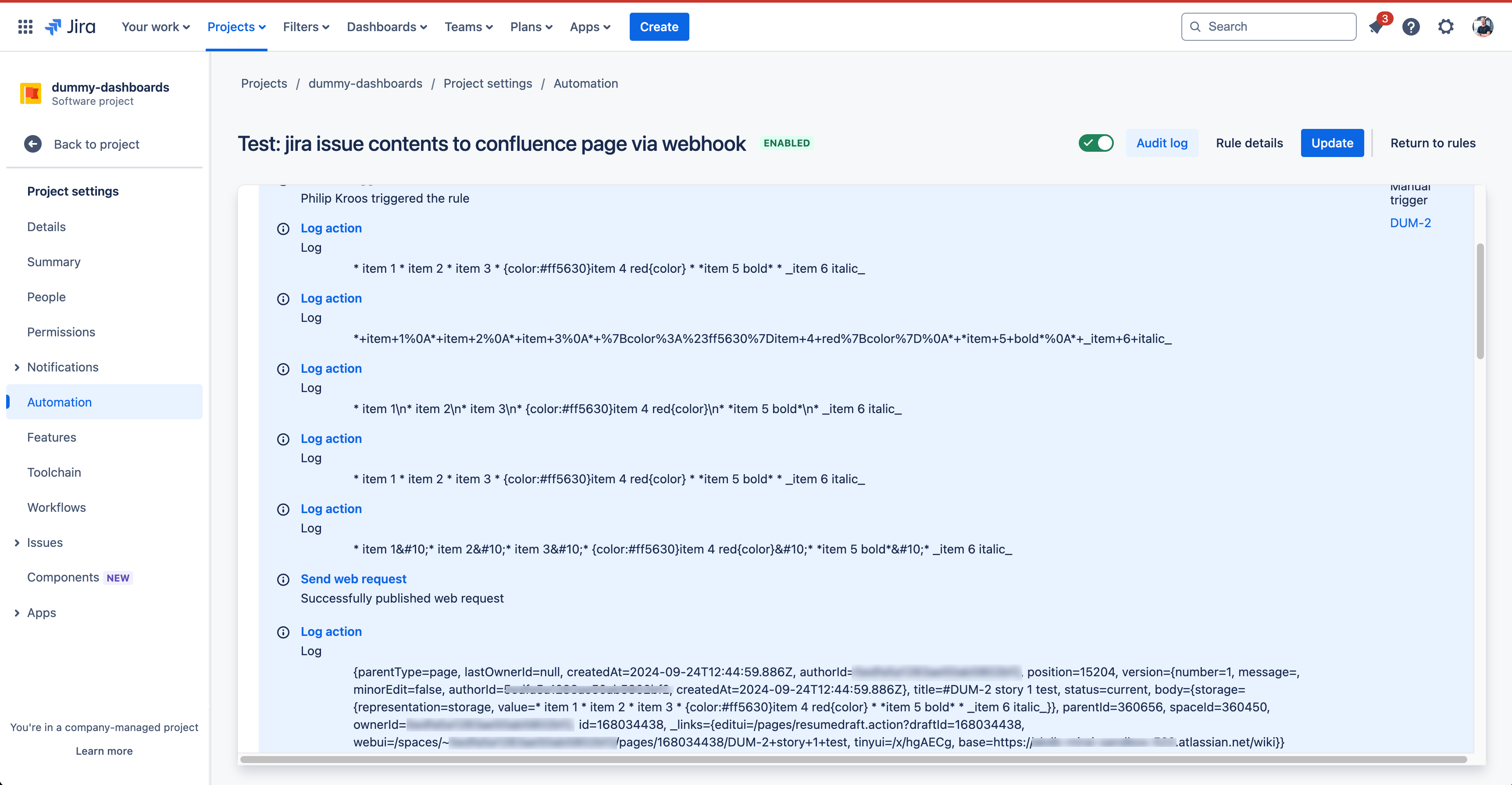Expand the Notifications settings section
This screenshot has height=785, width=1512.
pyautogui.click(x=17, y=367)
